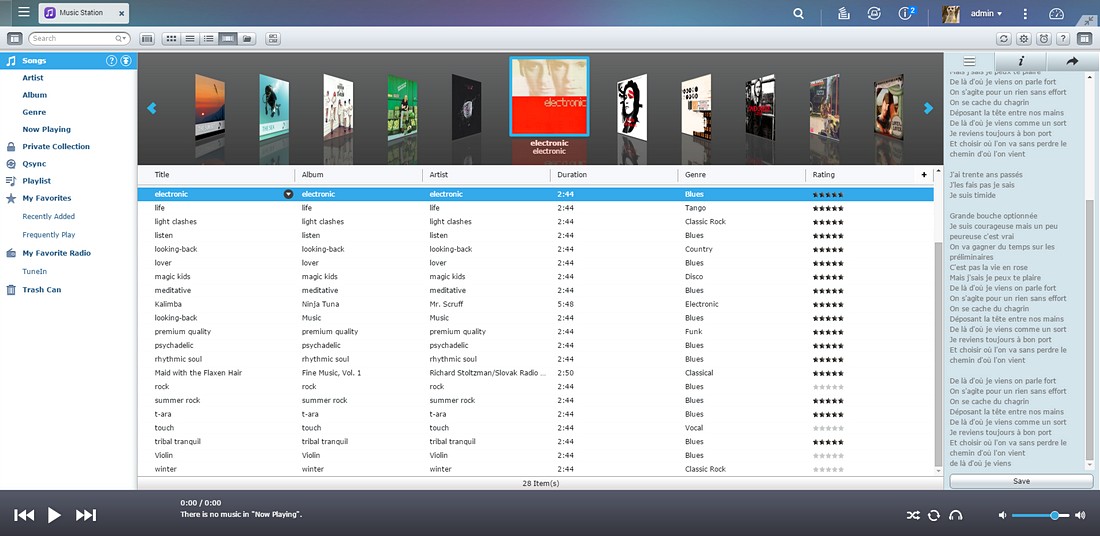This screenshot has width=1100, height=536.
Task: Toggle headphone streaming output mode
Action: tap(955, 515)
